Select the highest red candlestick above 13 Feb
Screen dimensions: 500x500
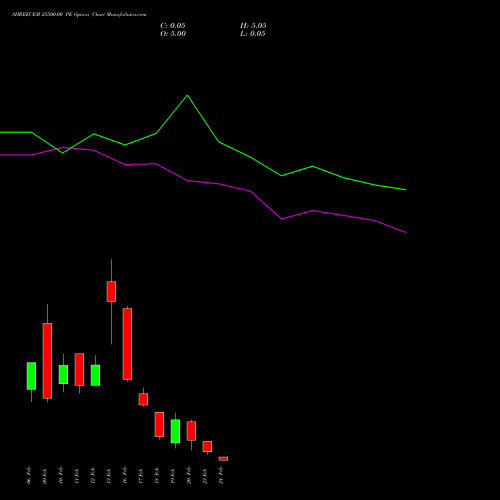(111, 291)
